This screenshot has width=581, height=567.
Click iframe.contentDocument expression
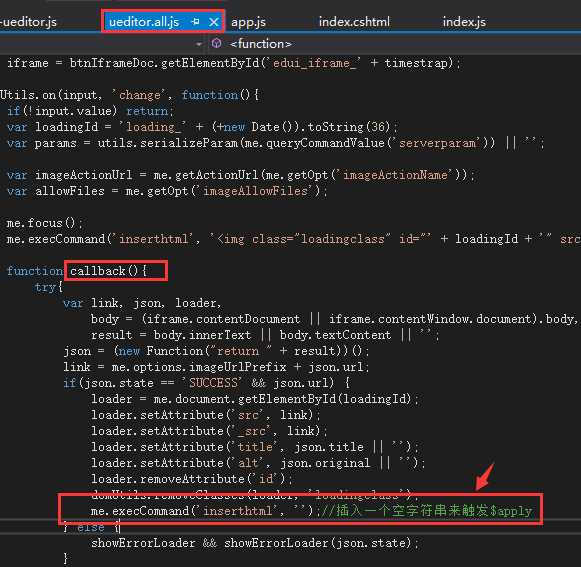click(x=223, y=319)
